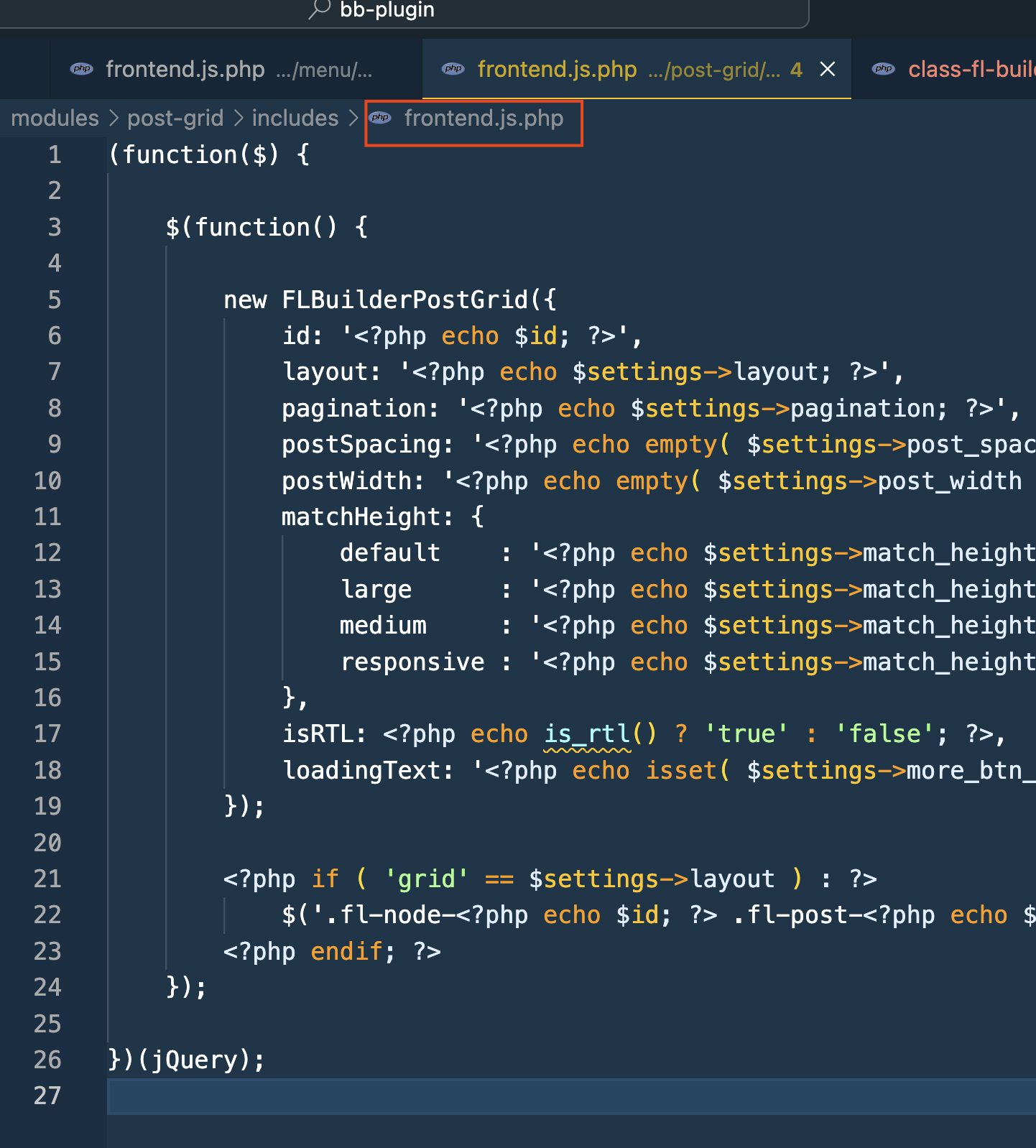Close the post-grid frontend.js.php tab
The height and width of the screenshot is (1148, 1036).
[828, 69]
